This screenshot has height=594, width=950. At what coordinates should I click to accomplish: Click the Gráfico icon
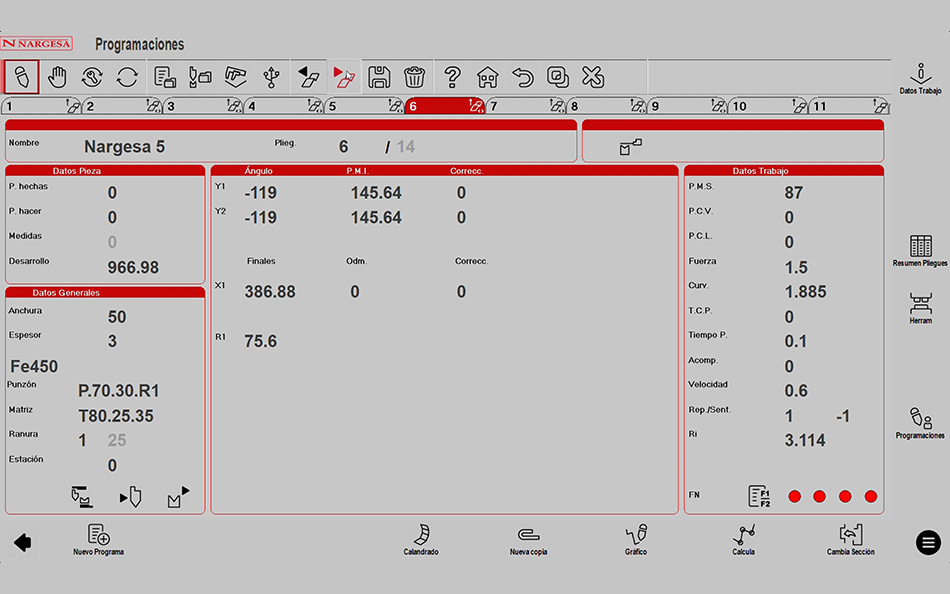pos(636,539)
